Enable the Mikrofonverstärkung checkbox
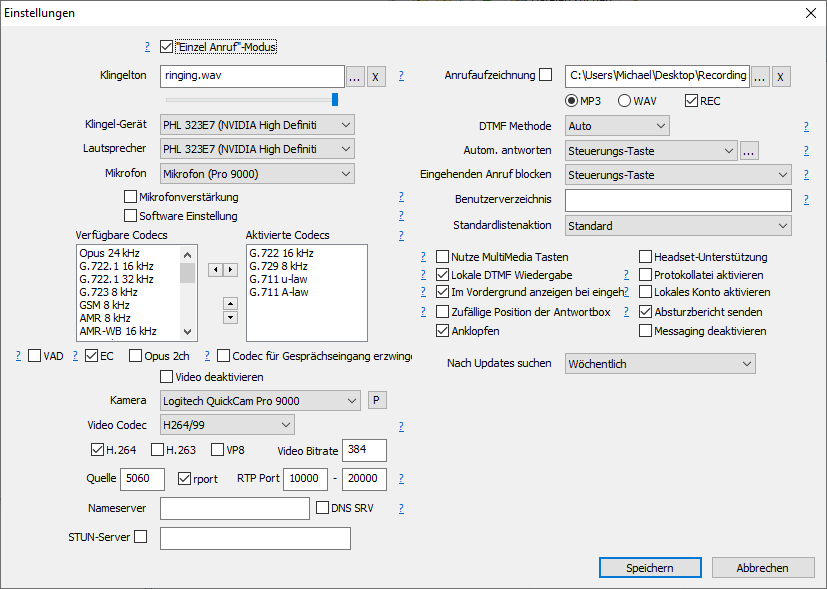Viewport: 827px width, 589px height. pyautogui.click(x=130, y=197)
